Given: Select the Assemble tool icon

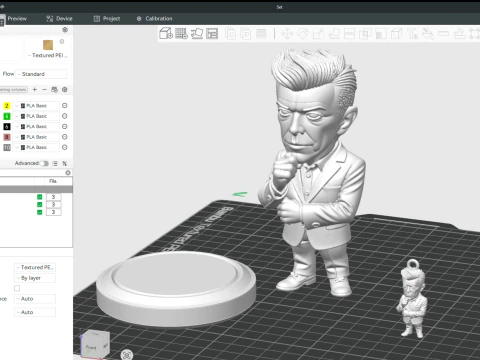Looking at the screenshot, I should [x=459, y=34].
